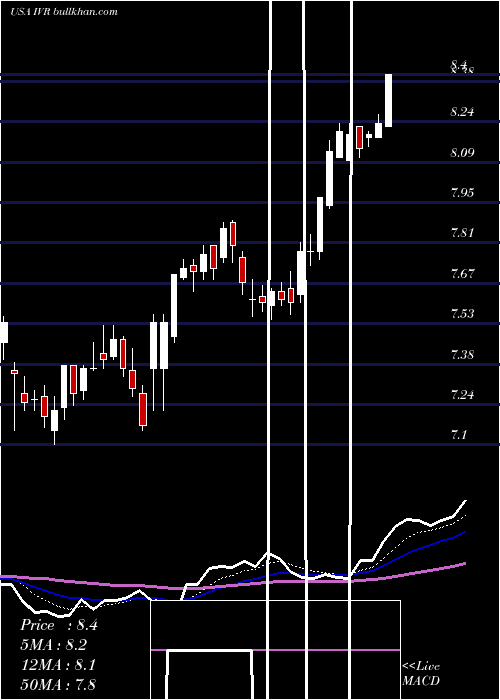Click the 7.38 price axis label
The width and height of the screenshot is (500, 700).
(x=462, y=355)
